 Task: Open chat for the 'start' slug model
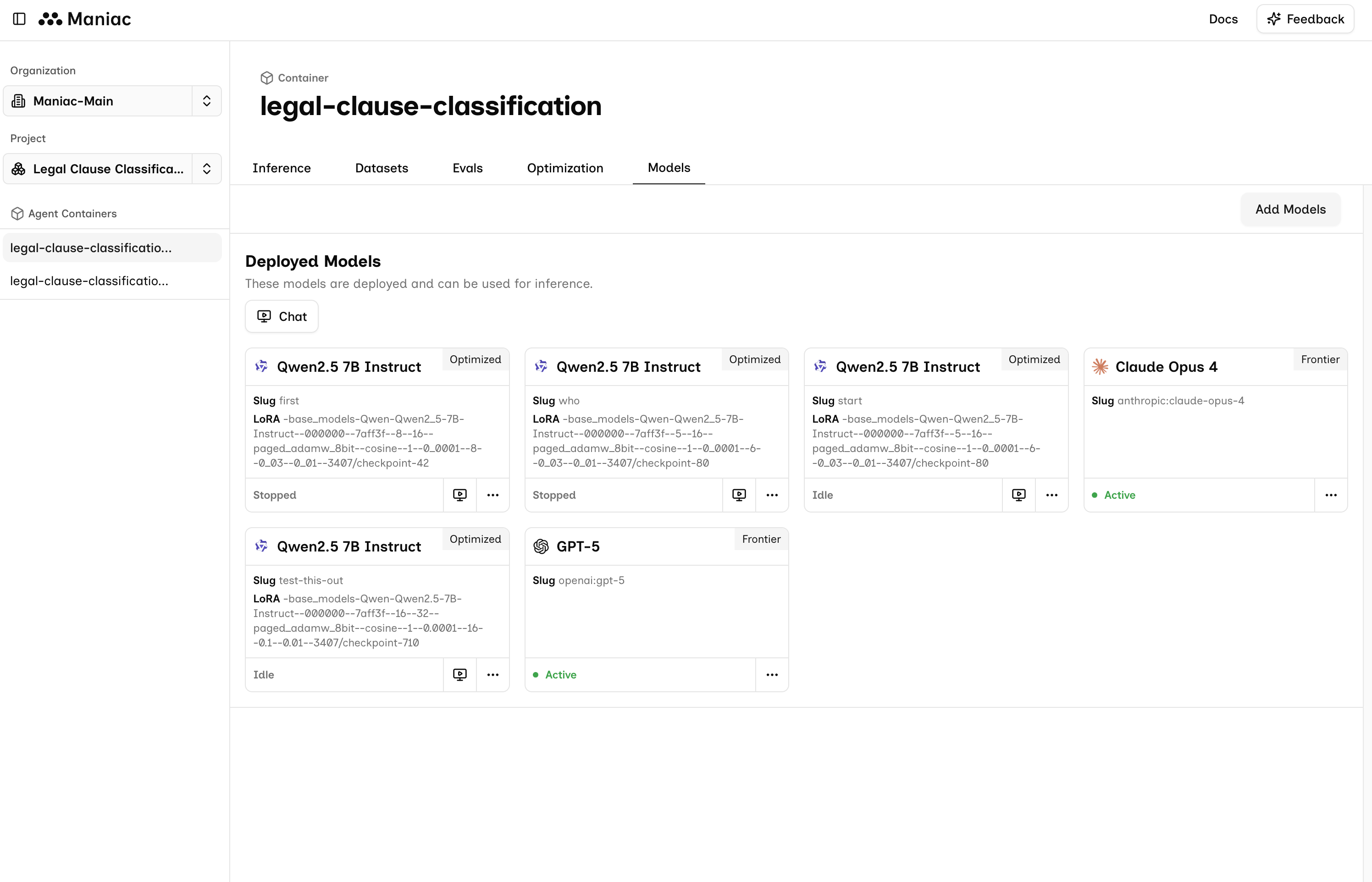[1018, 495]
